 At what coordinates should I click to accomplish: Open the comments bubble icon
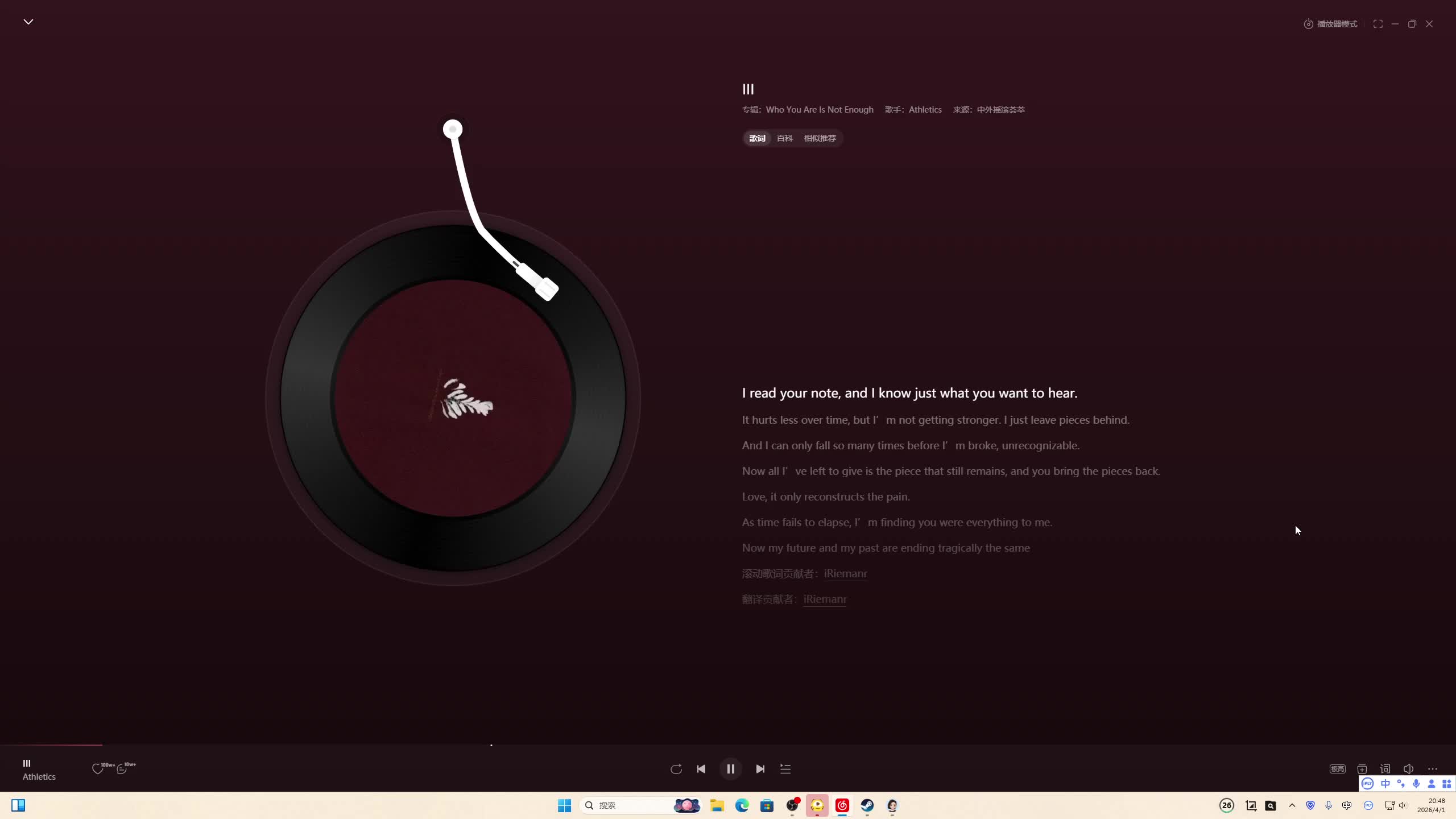122,769
